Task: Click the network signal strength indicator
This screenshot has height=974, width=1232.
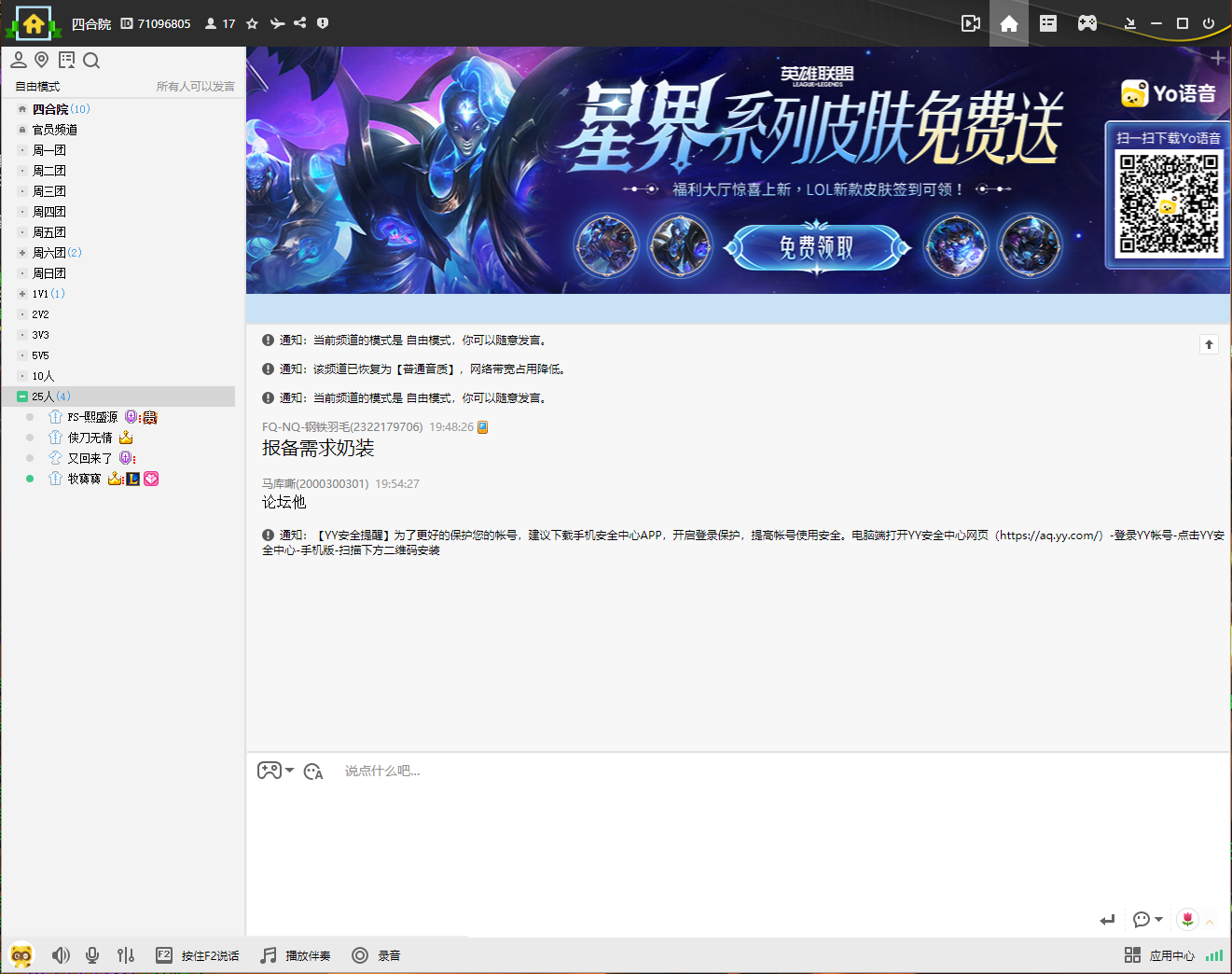Action: [1214, 955]
